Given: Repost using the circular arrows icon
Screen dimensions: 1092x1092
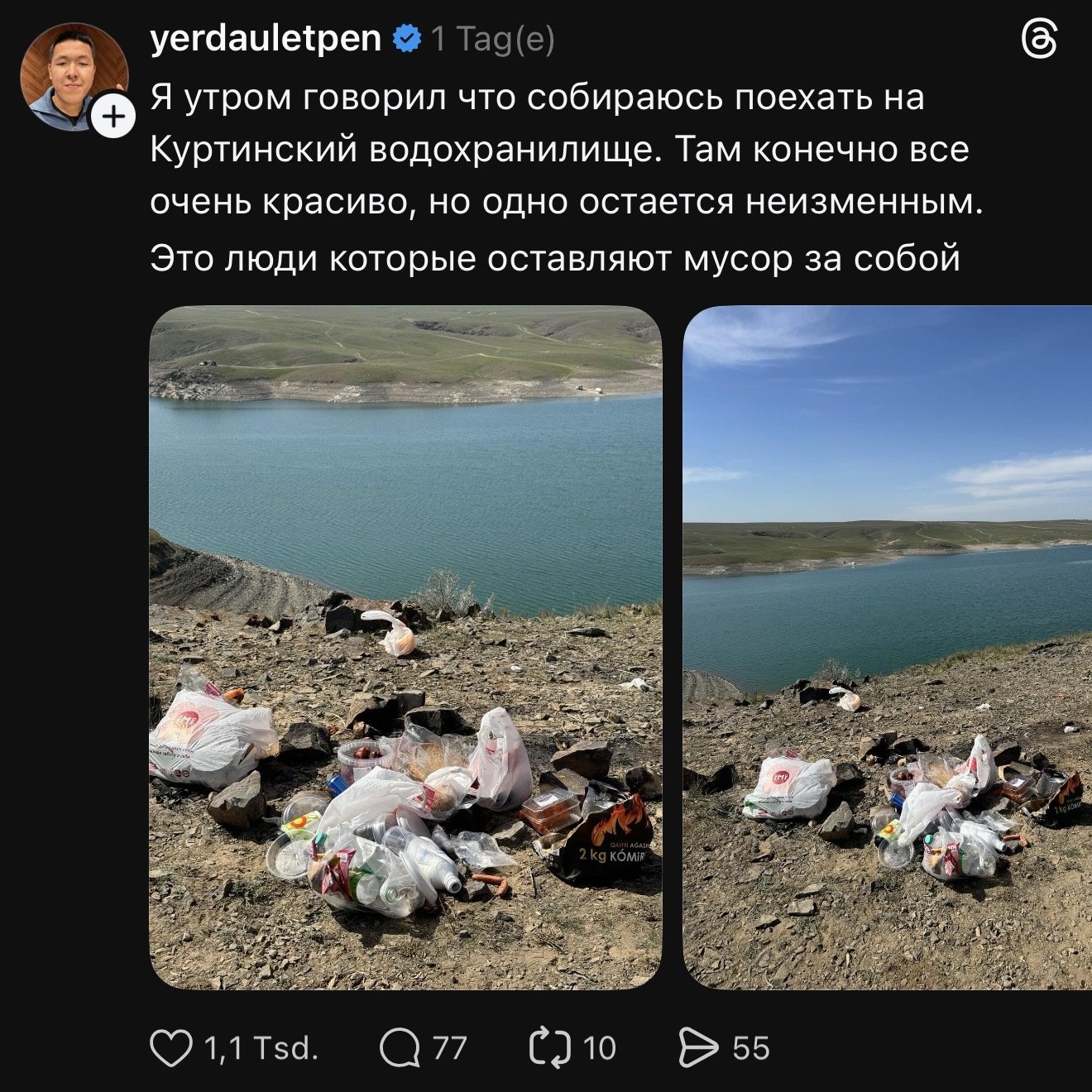Looking at the screenshot, I should click(550, 1047).
